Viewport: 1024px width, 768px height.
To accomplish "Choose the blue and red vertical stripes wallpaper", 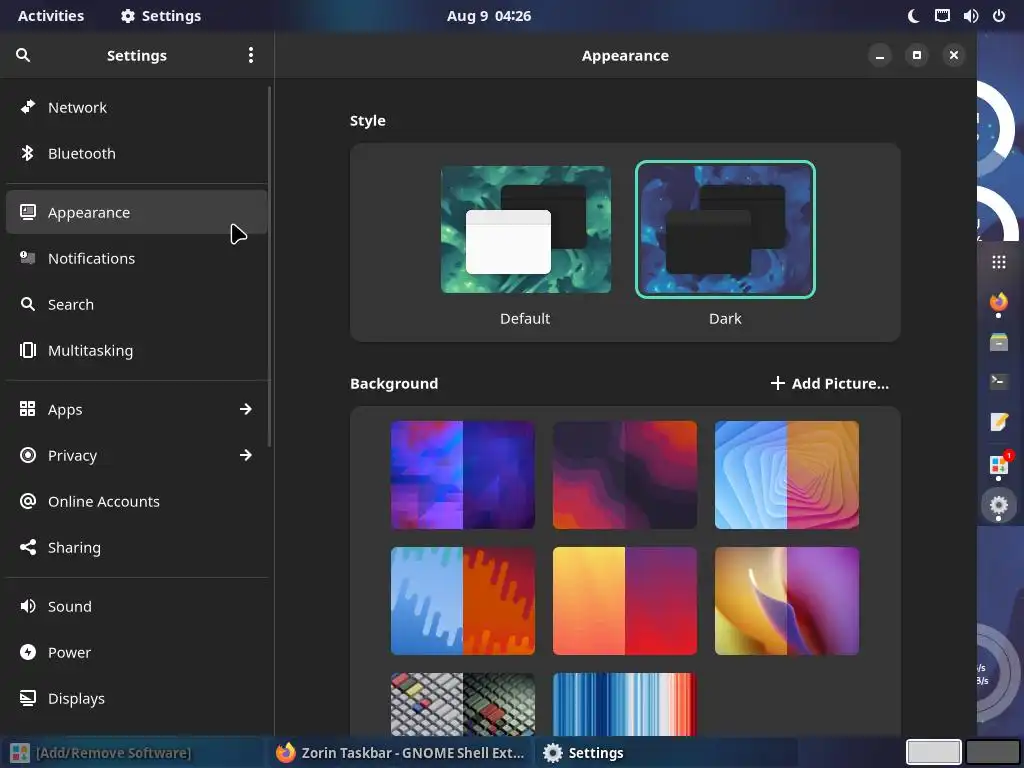I will (624, 704).
